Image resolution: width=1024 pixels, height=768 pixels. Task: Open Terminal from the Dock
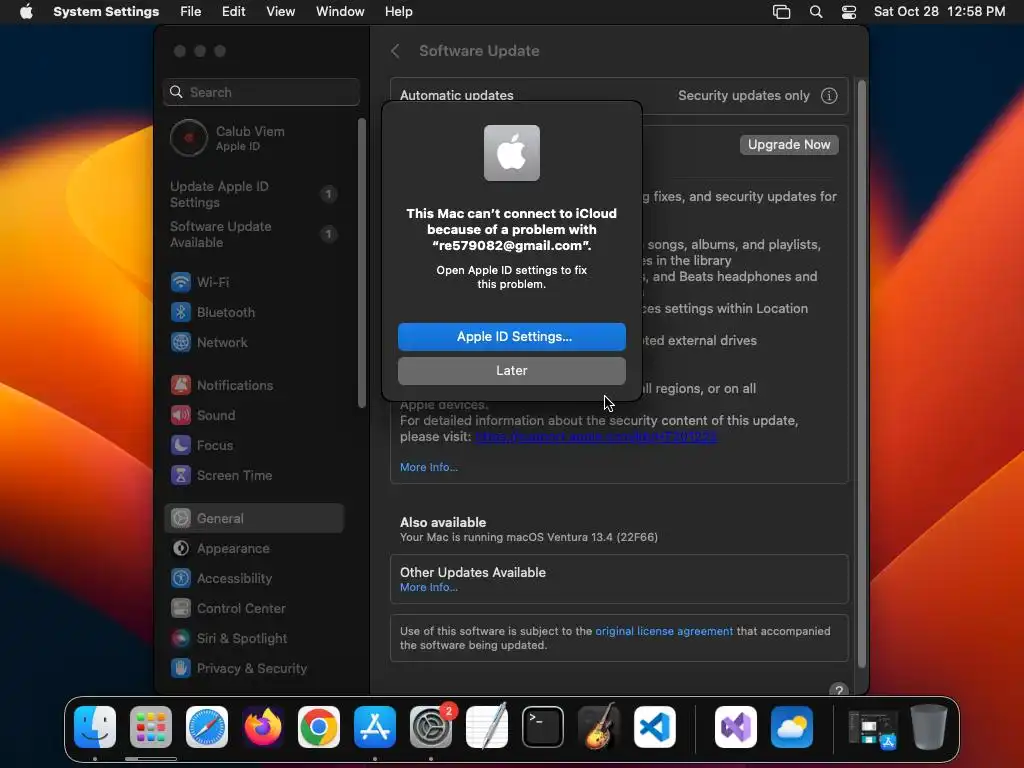(x=543, y=727)
